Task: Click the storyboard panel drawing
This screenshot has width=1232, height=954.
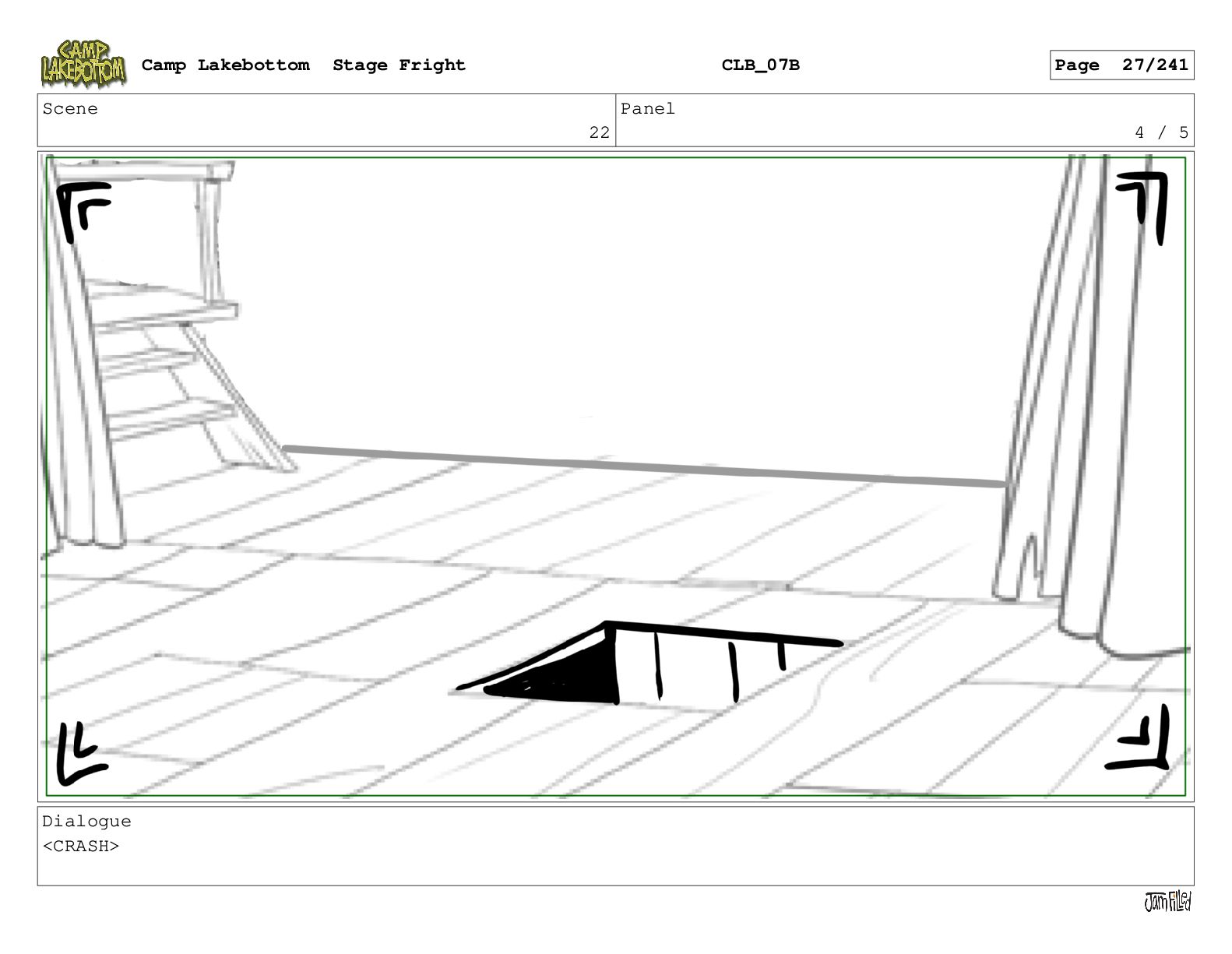Action: (x=615, y=477)
